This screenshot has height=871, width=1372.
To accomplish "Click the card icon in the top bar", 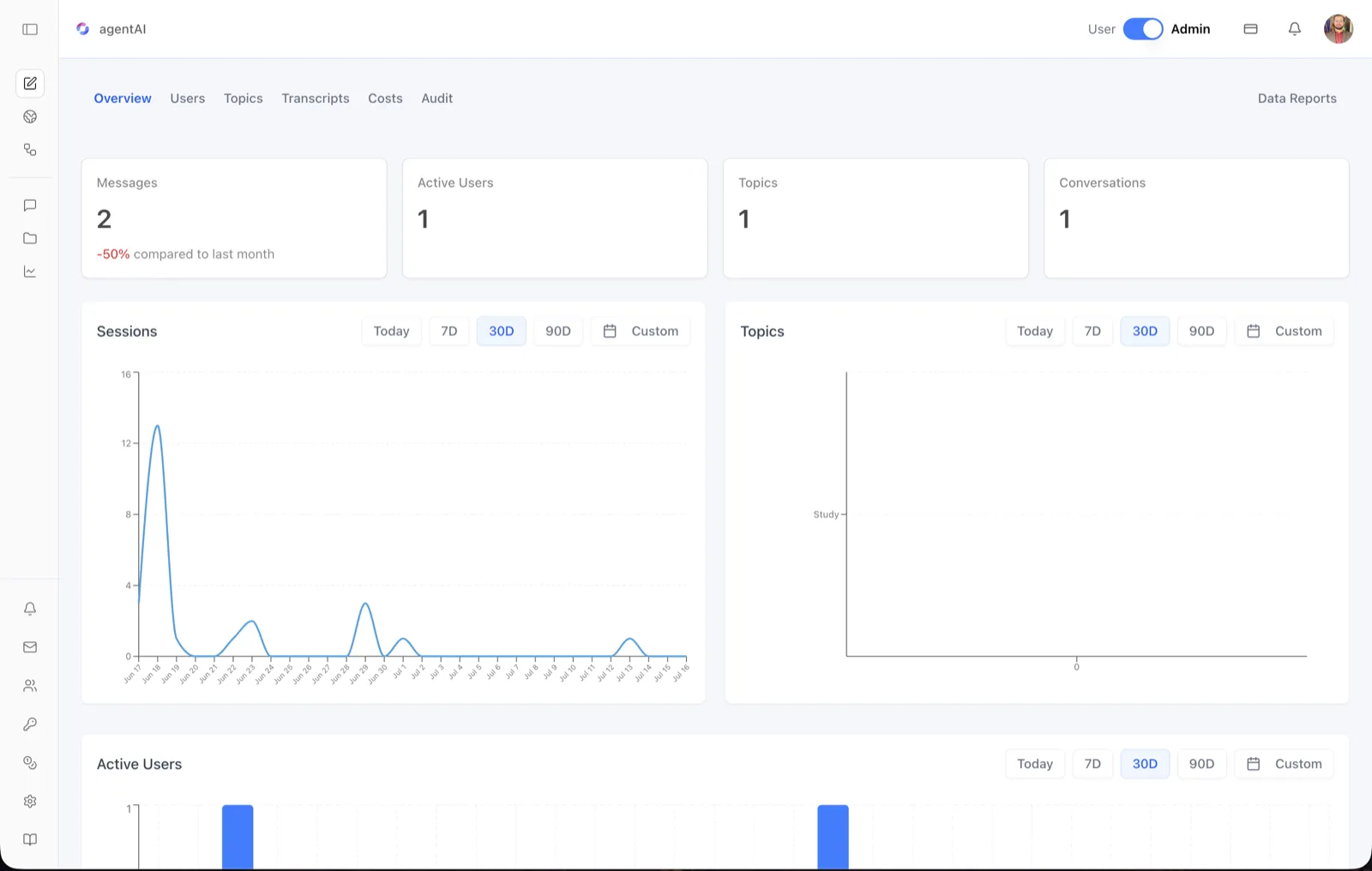I will 1251,29.
